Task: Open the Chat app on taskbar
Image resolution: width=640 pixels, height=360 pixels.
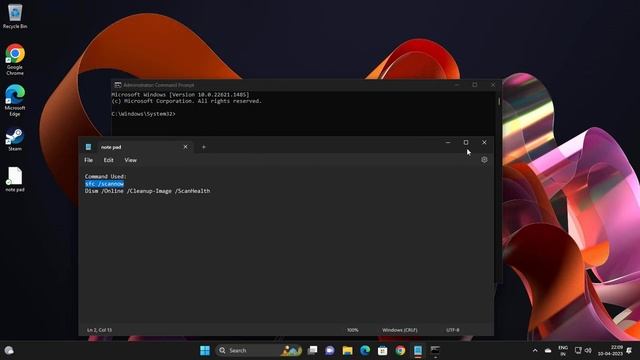Action: click(x=330, y=350)
